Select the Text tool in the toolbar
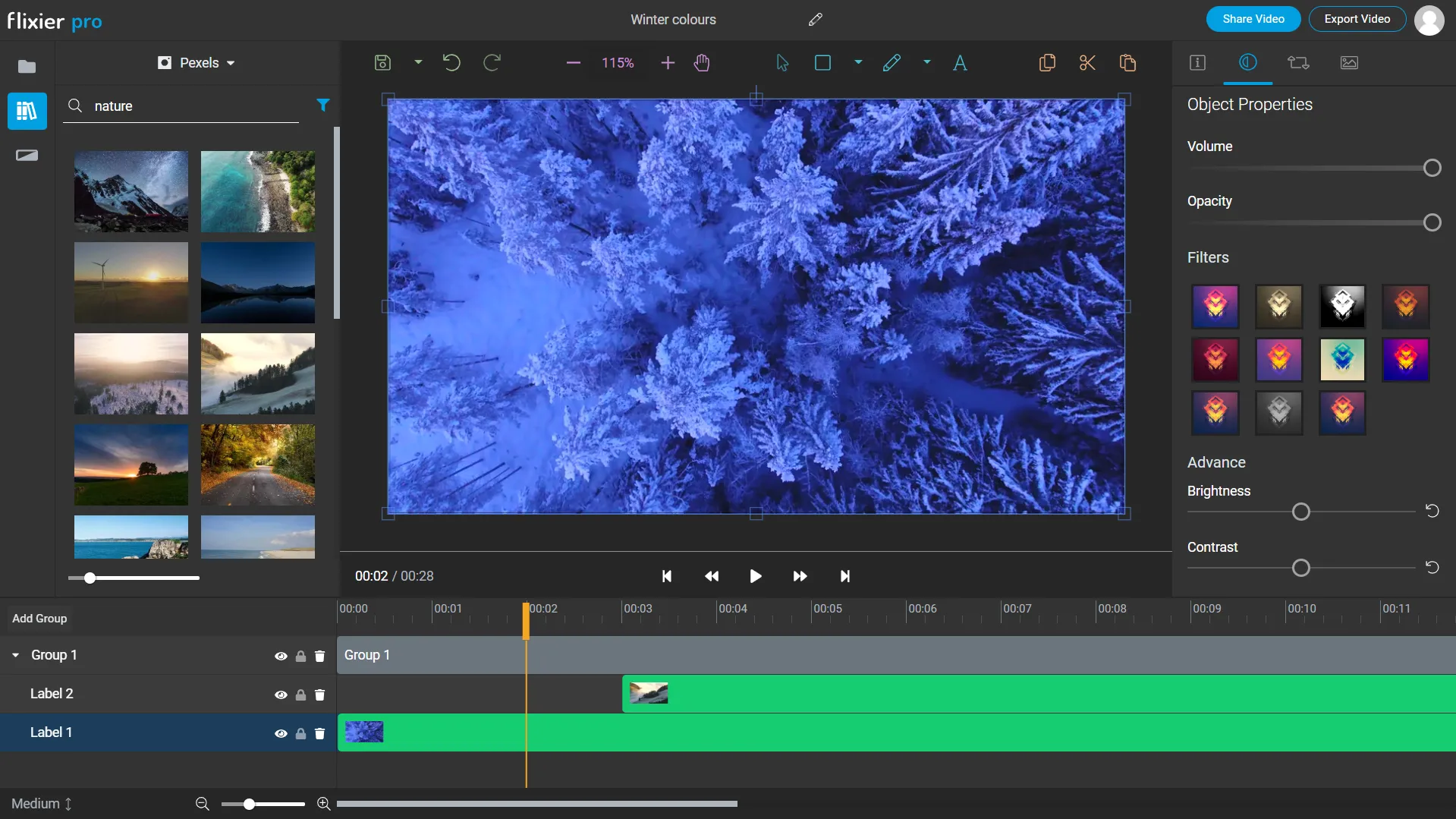Screen dimensions: 1456x819 [x=960, y=63]
